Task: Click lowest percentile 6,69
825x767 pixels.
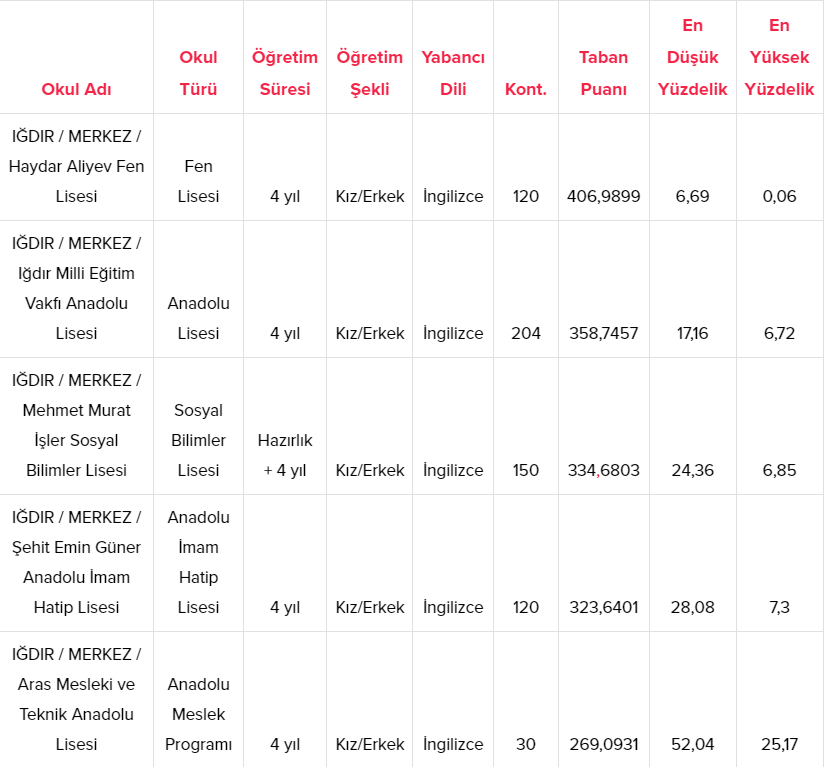Action: click(x=692, y=196)
